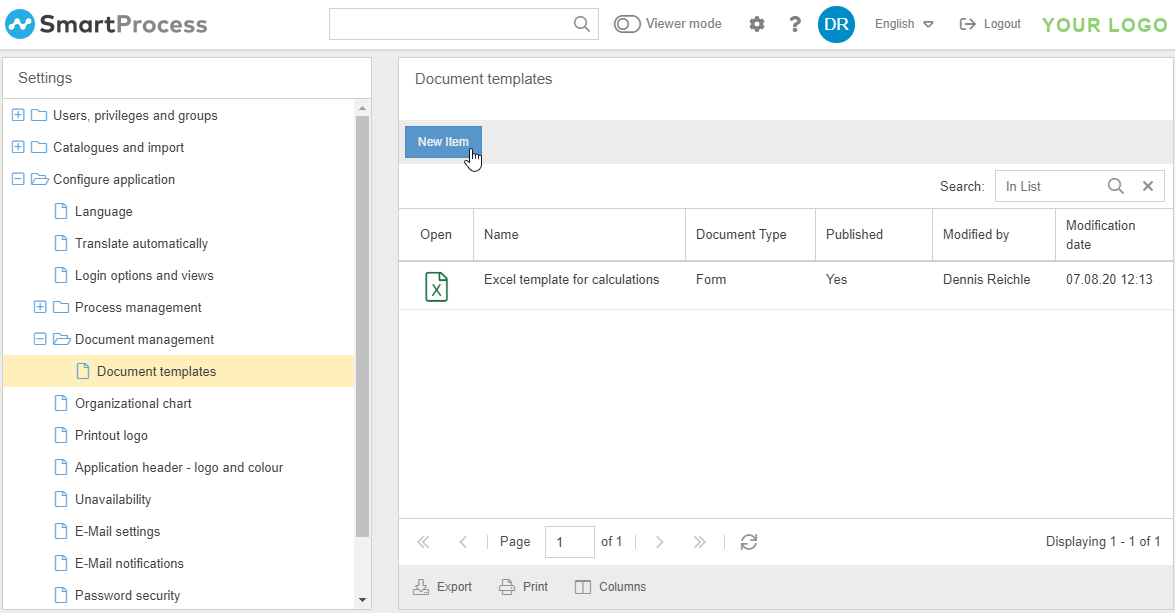Select Organizational chart in settings tree
Screen dimensions: 1175x613
(133, 403)
